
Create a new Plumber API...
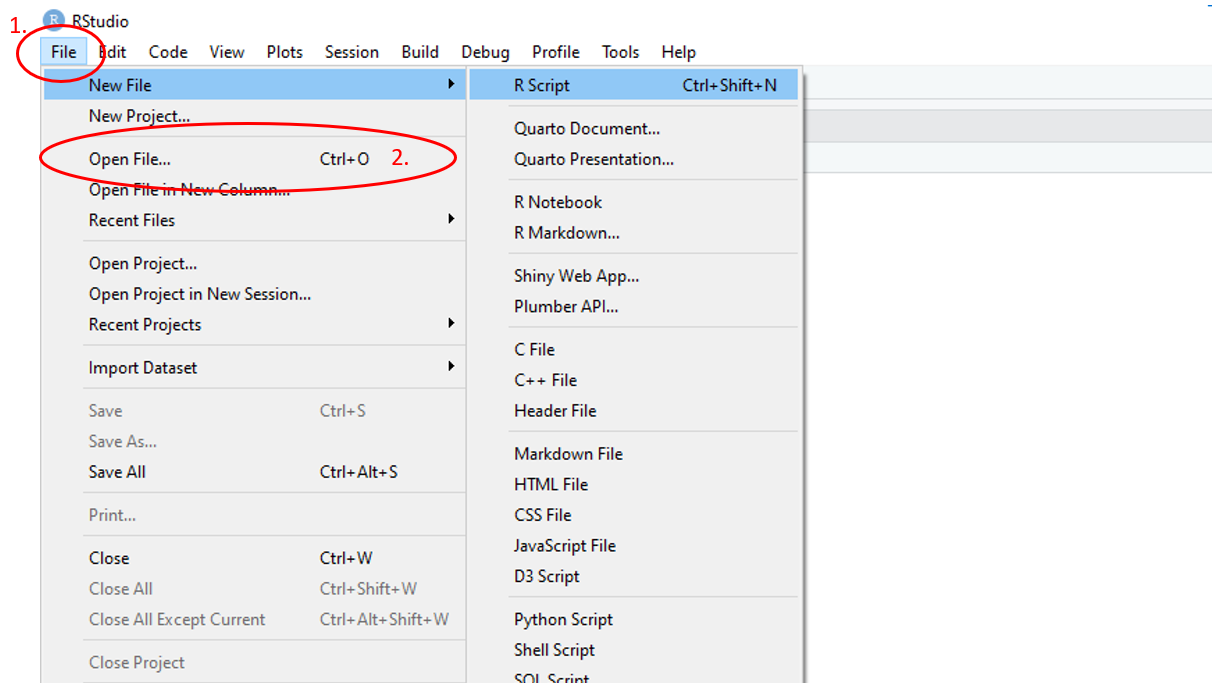point(635,306)
